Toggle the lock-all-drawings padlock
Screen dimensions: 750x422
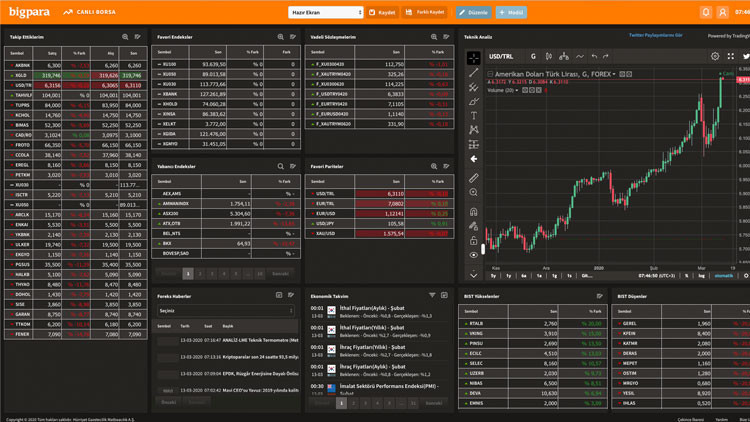tap(474, 240)
